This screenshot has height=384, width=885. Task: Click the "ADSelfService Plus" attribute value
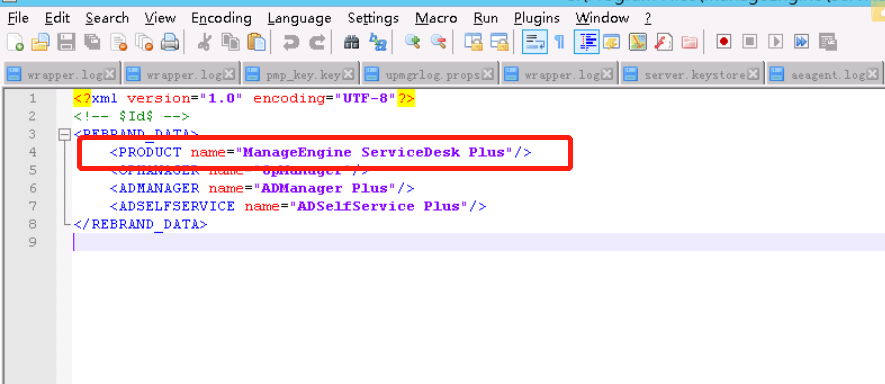click(x=379, y=206)
